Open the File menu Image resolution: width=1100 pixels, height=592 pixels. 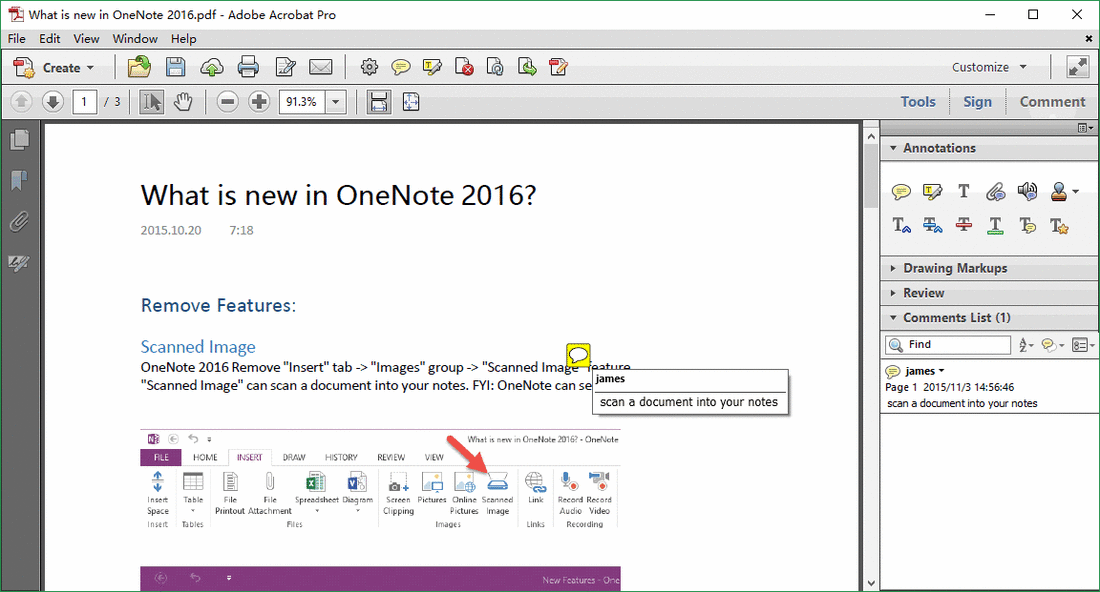point(16,39)
